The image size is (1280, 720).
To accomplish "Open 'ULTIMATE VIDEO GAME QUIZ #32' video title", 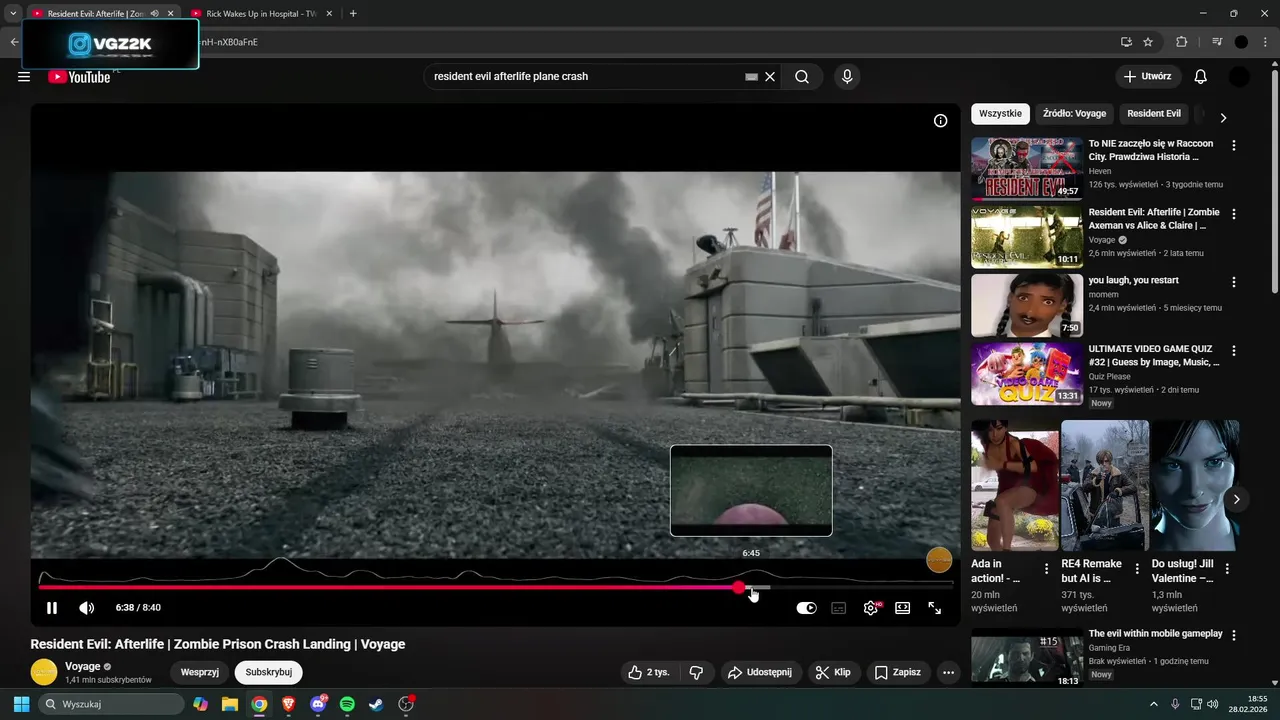I will pyautogui.click(x=1154, y=356).
